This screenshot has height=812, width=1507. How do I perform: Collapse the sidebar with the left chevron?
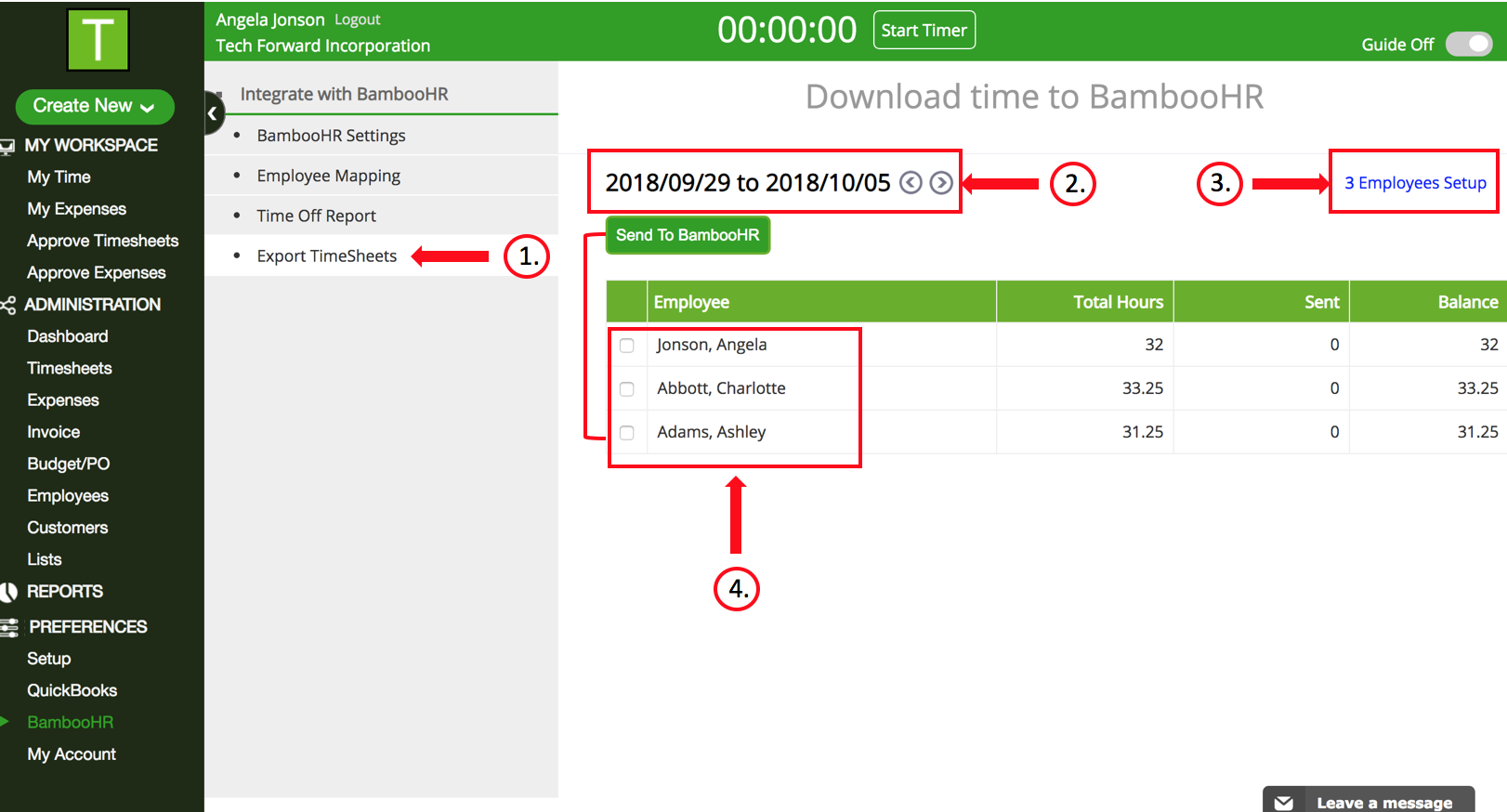tap(213, 114)
